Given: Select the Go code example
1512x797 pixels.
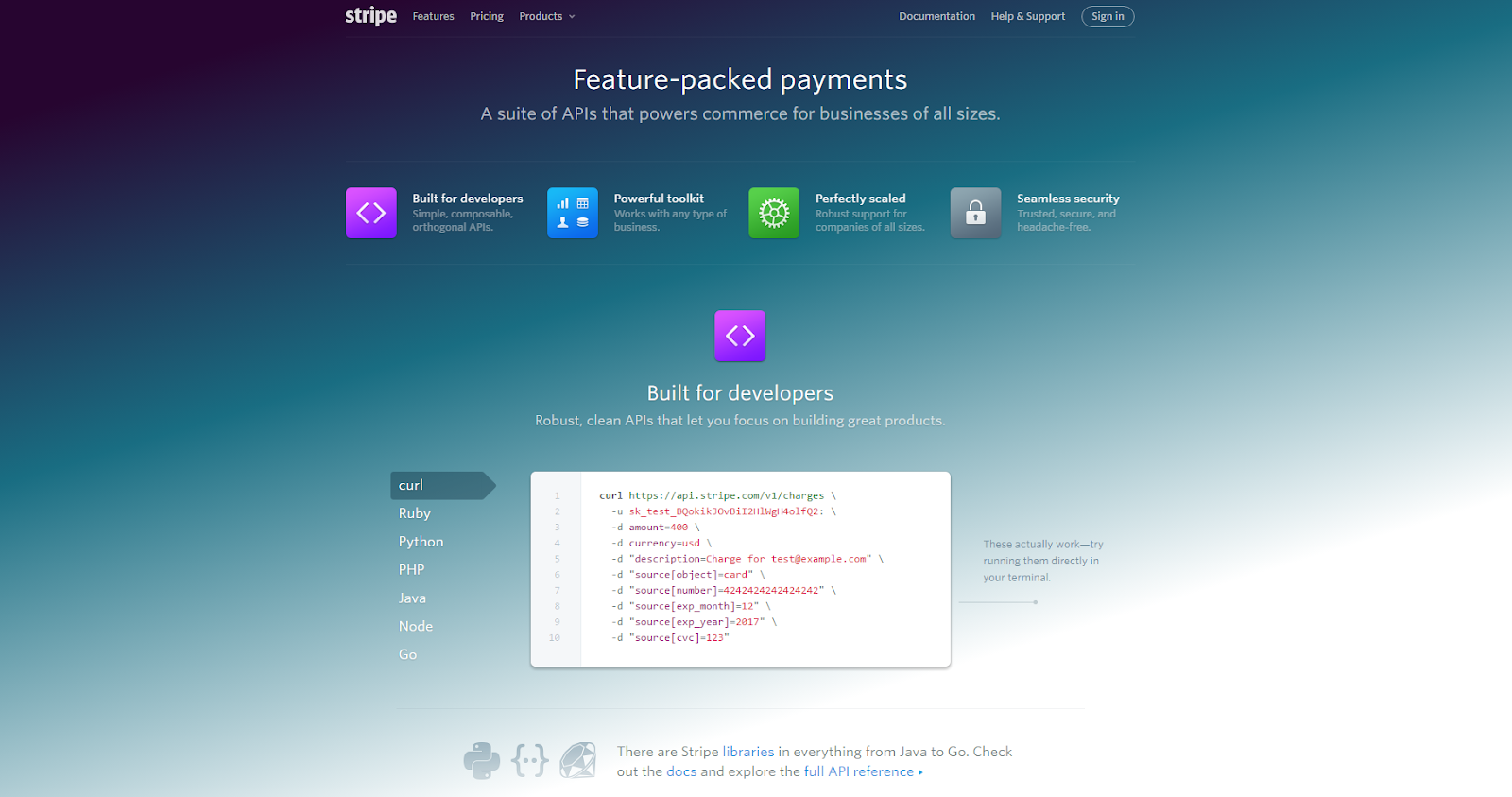Looking at the screenshot, I should [407, 654].
